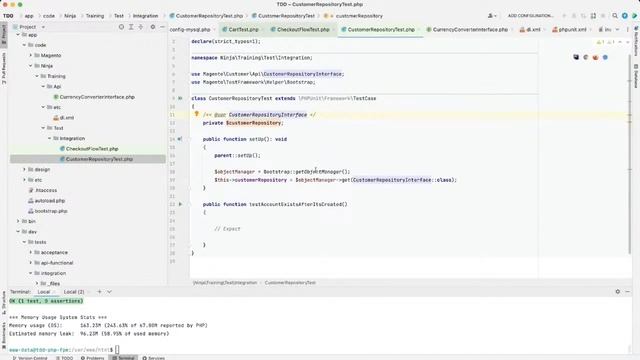Viewport: 640px width, 360px height.
Task: Open the terminal tabs dropdown chevron
Action: (109, 291)
